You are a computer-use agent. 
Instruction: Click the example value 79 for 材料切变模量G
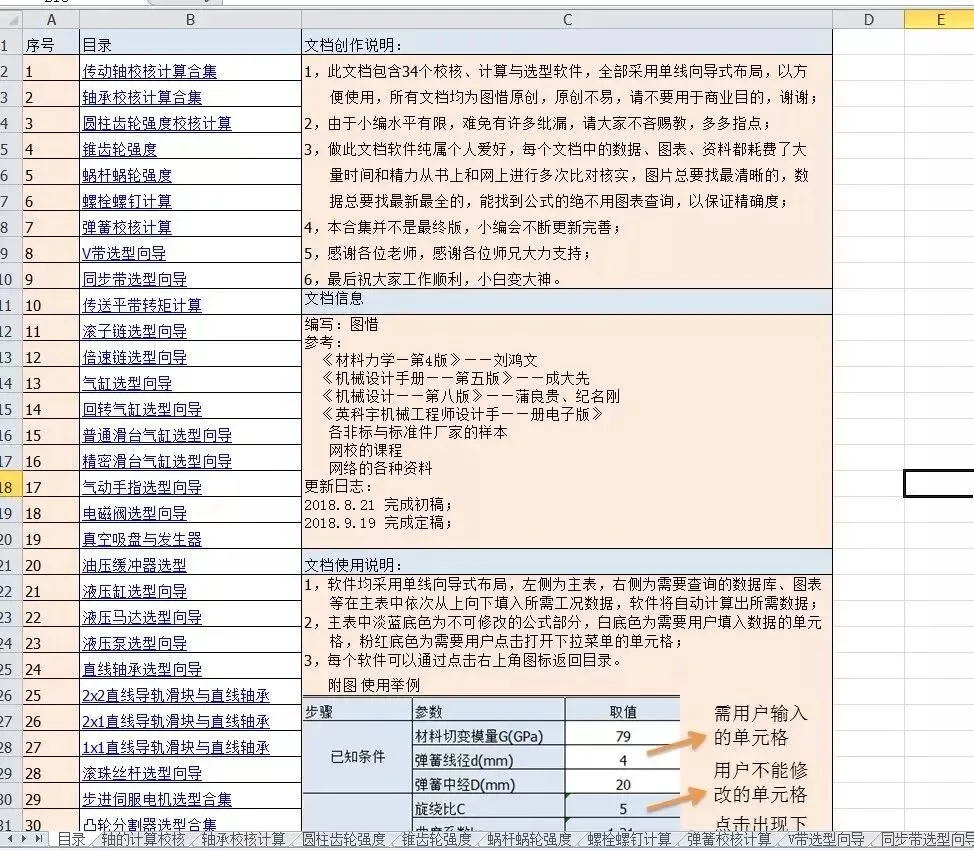tap(623, 736)
